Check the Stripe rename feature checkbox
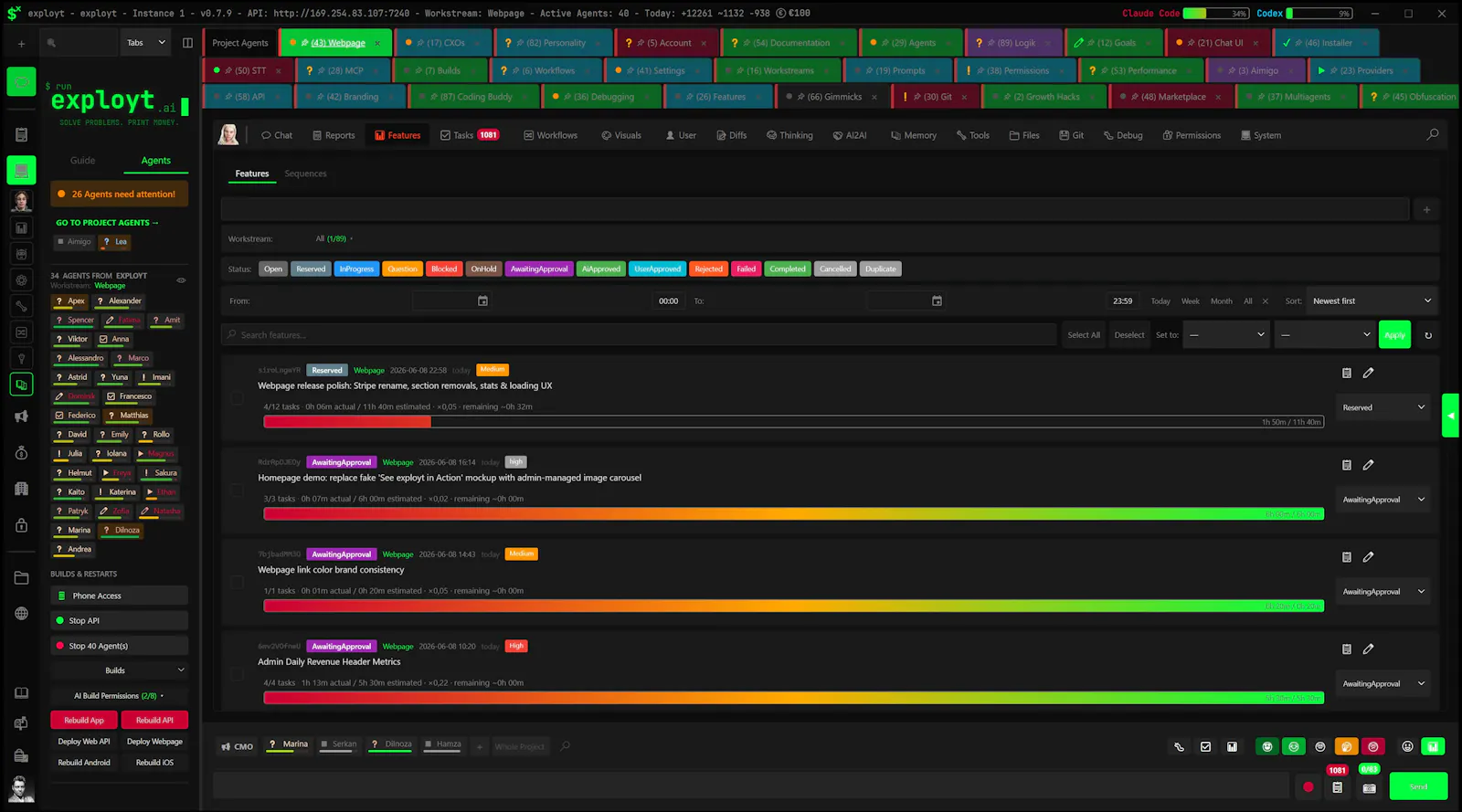This screenshot has width=1462, height=812. [237, 398]
